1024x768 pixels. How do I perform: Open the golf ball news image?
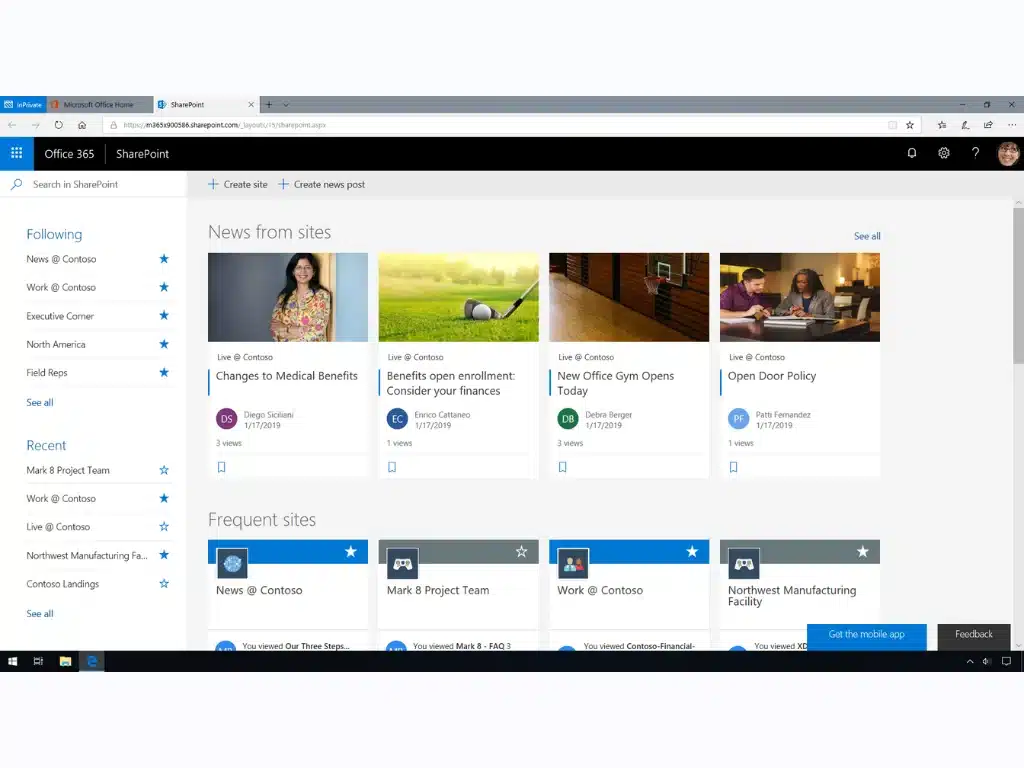(458, 297)
